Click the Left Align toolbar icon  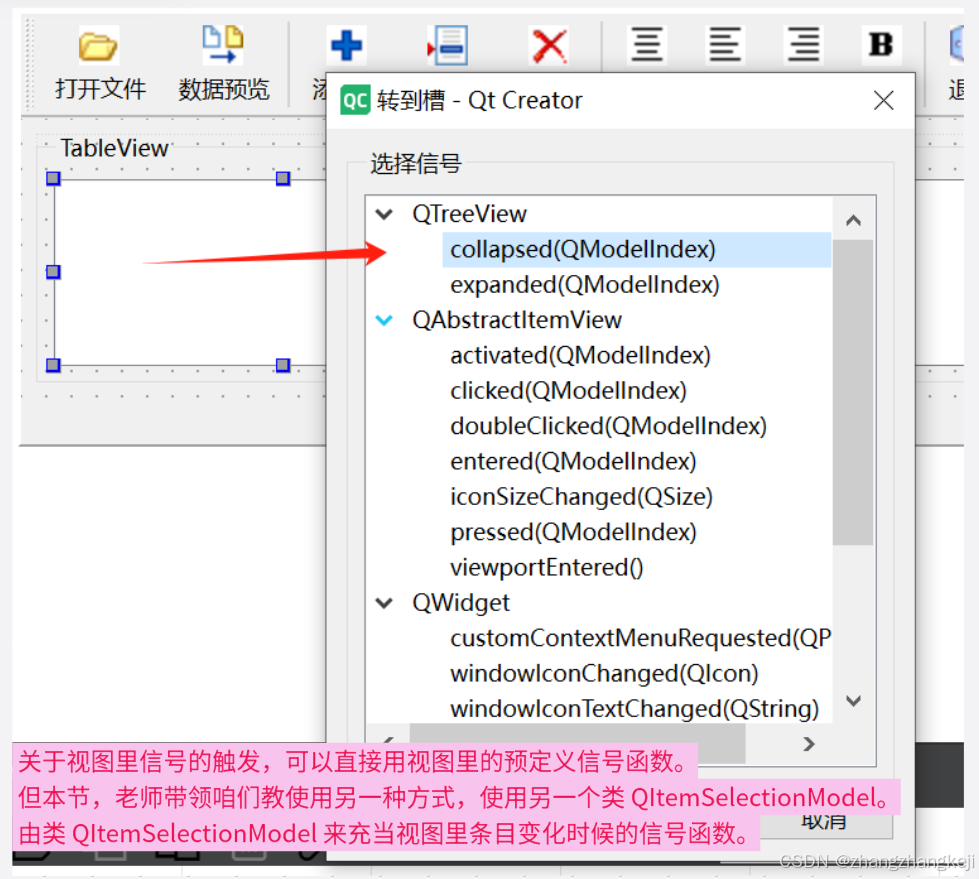(x=725, y=44)
